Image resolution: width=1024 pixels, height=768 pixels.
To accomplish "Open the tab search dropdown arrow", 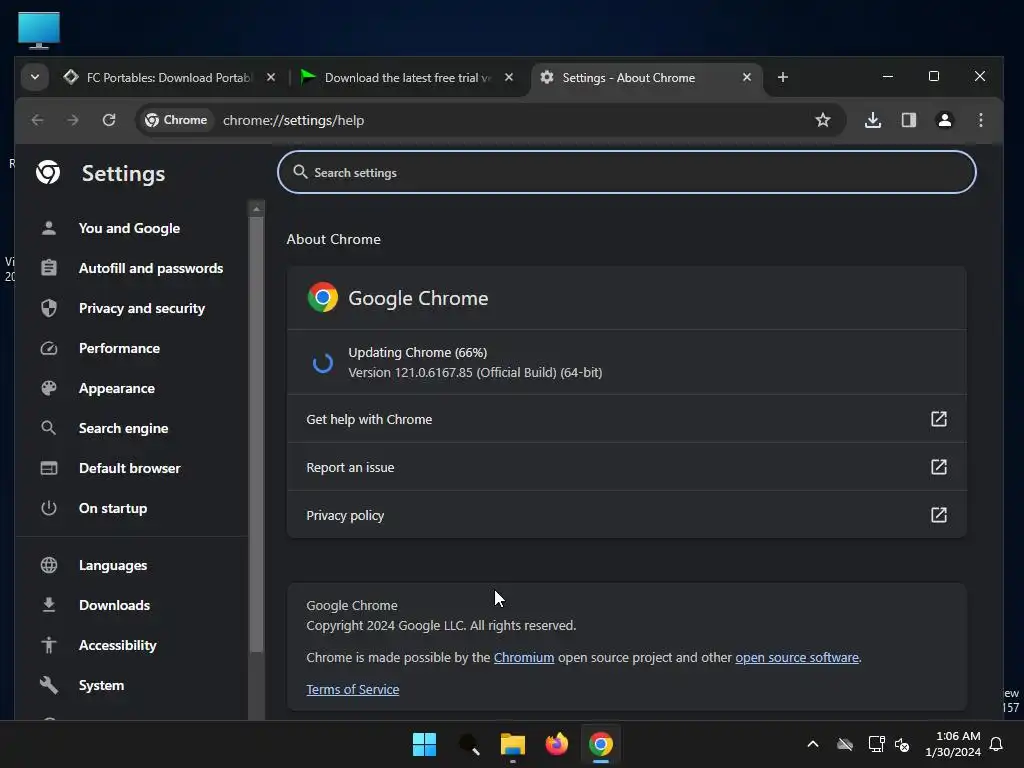I will pos(35,77).
